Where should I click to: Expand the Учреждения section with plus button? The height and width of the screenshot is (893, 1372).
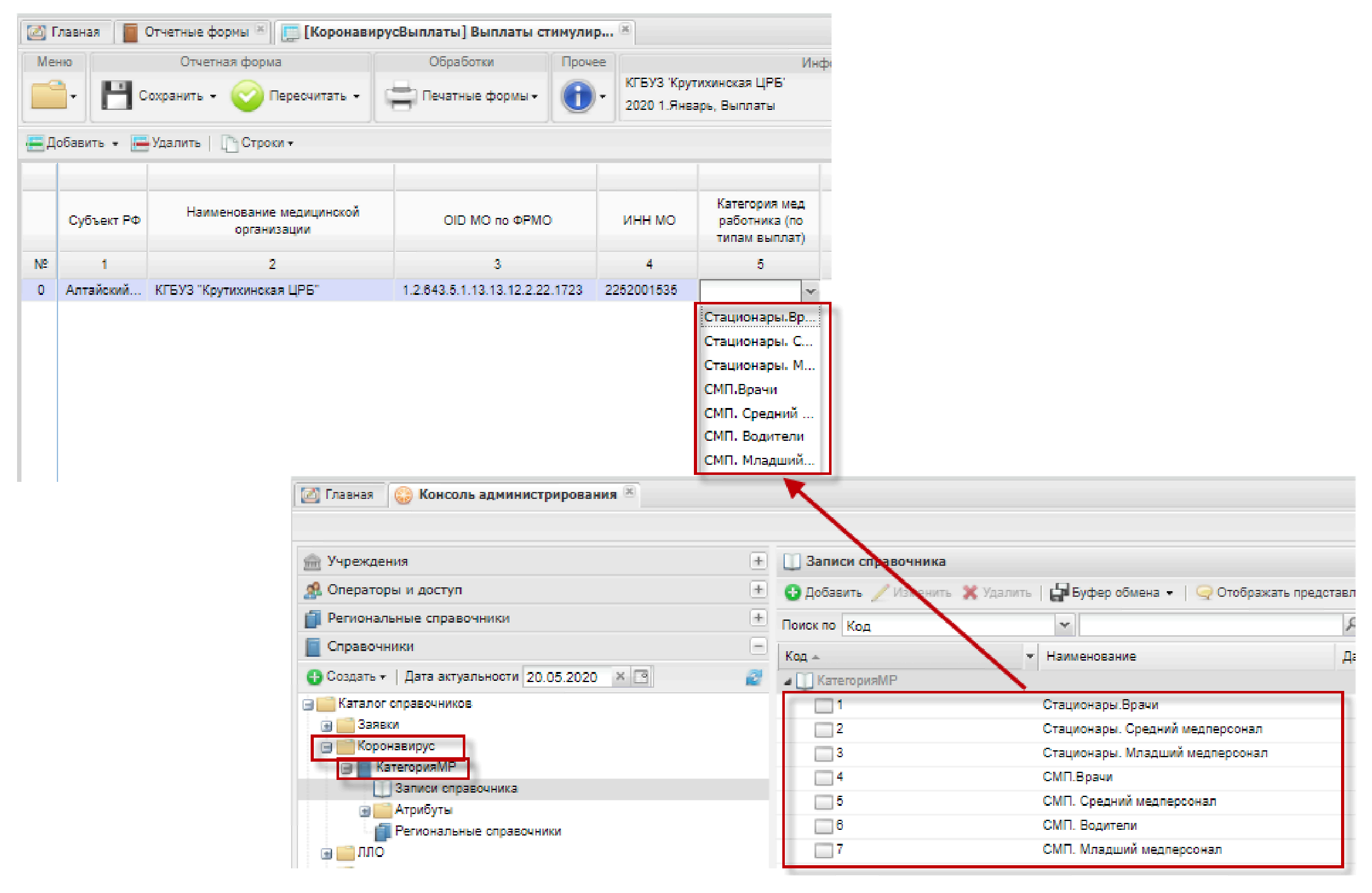(x=758, y=561)
